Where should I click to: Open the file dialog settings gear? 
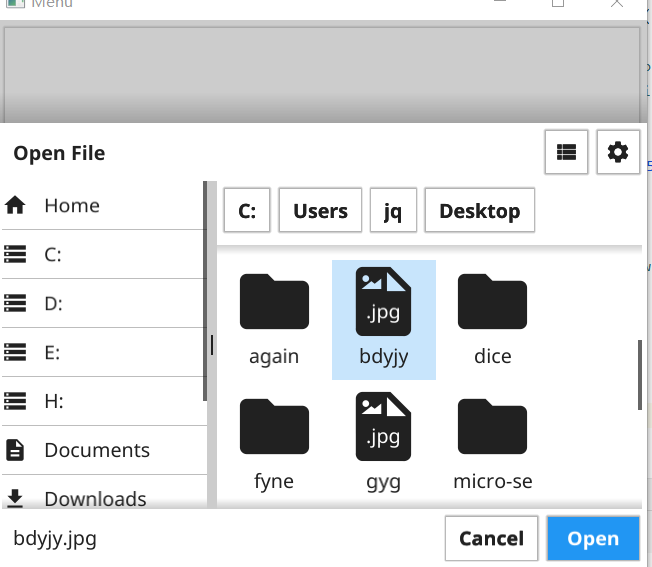[x=618, y=152]
